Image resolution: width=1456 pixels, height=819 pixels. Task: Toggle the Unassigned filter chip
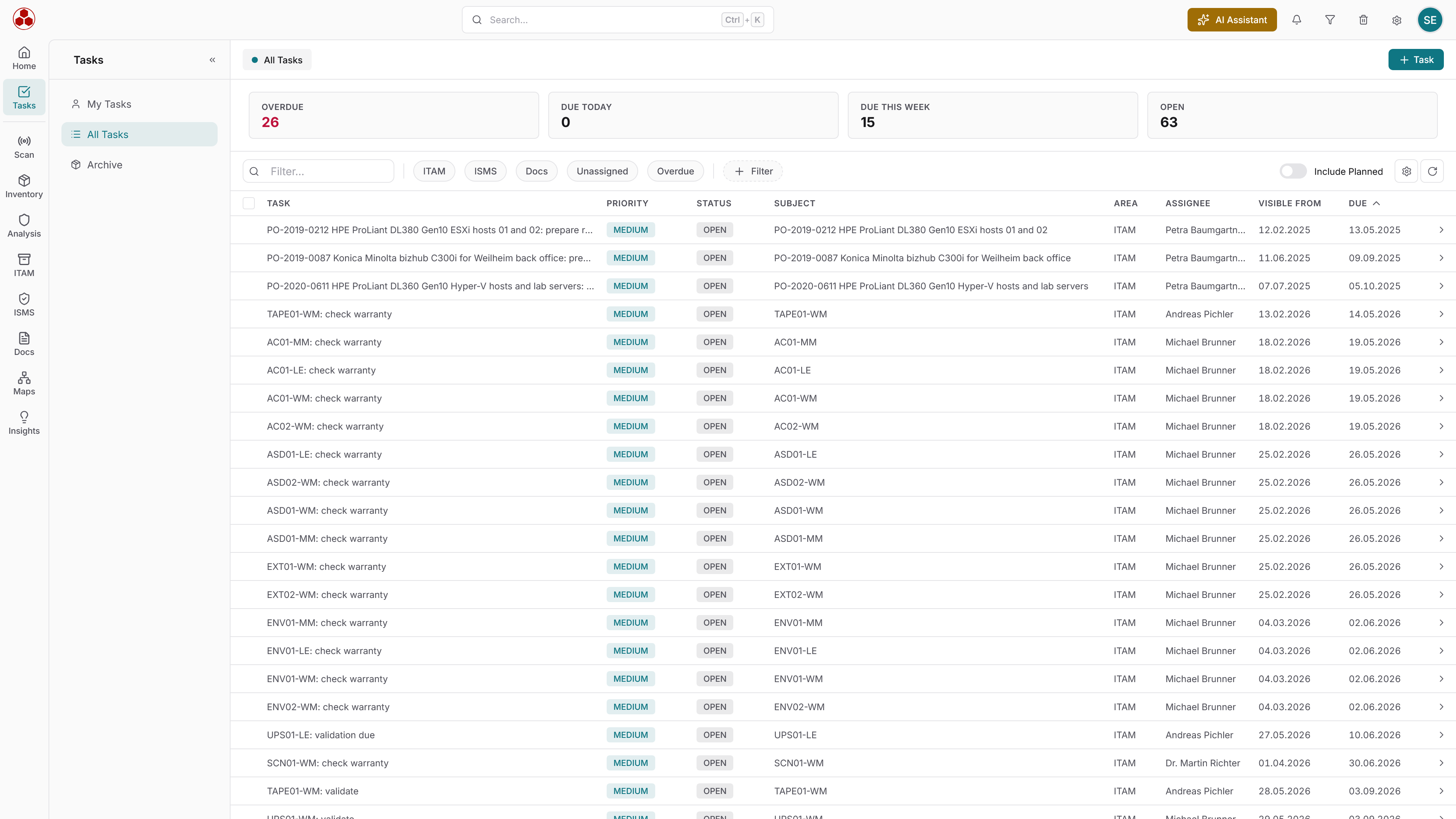click(x=602, y=171)
